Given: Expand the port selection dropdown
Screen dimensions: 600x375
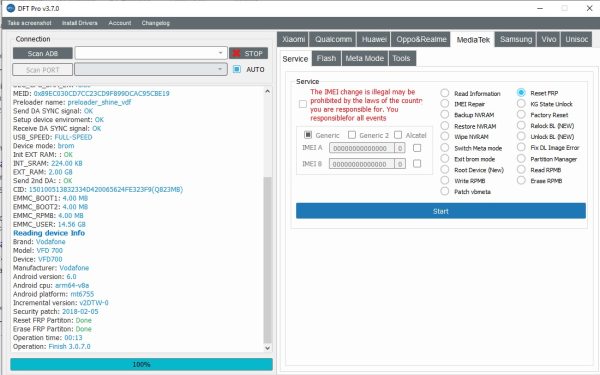Looking at the screenshot, I should point(151,69).
